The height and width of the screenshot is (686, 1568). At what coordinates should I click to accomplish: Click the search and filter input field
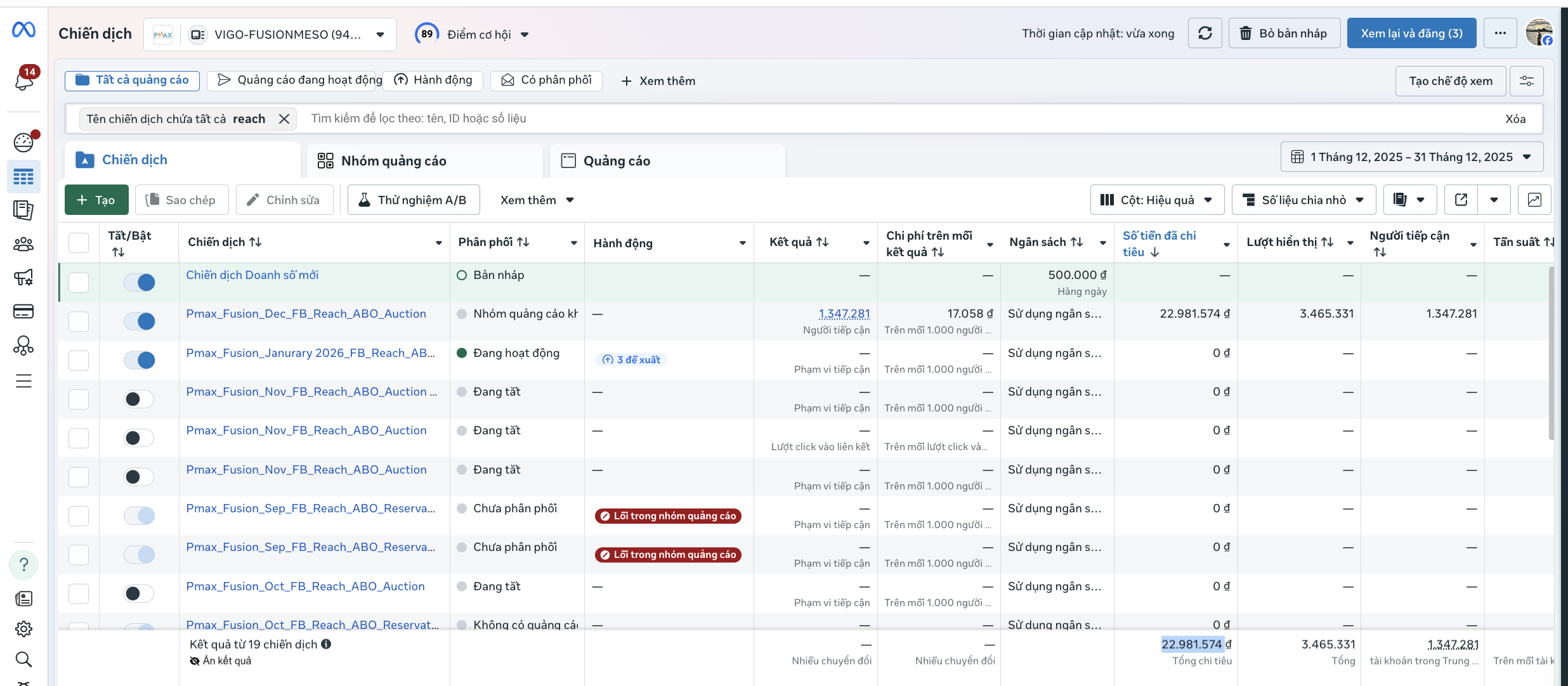[571, 119]
